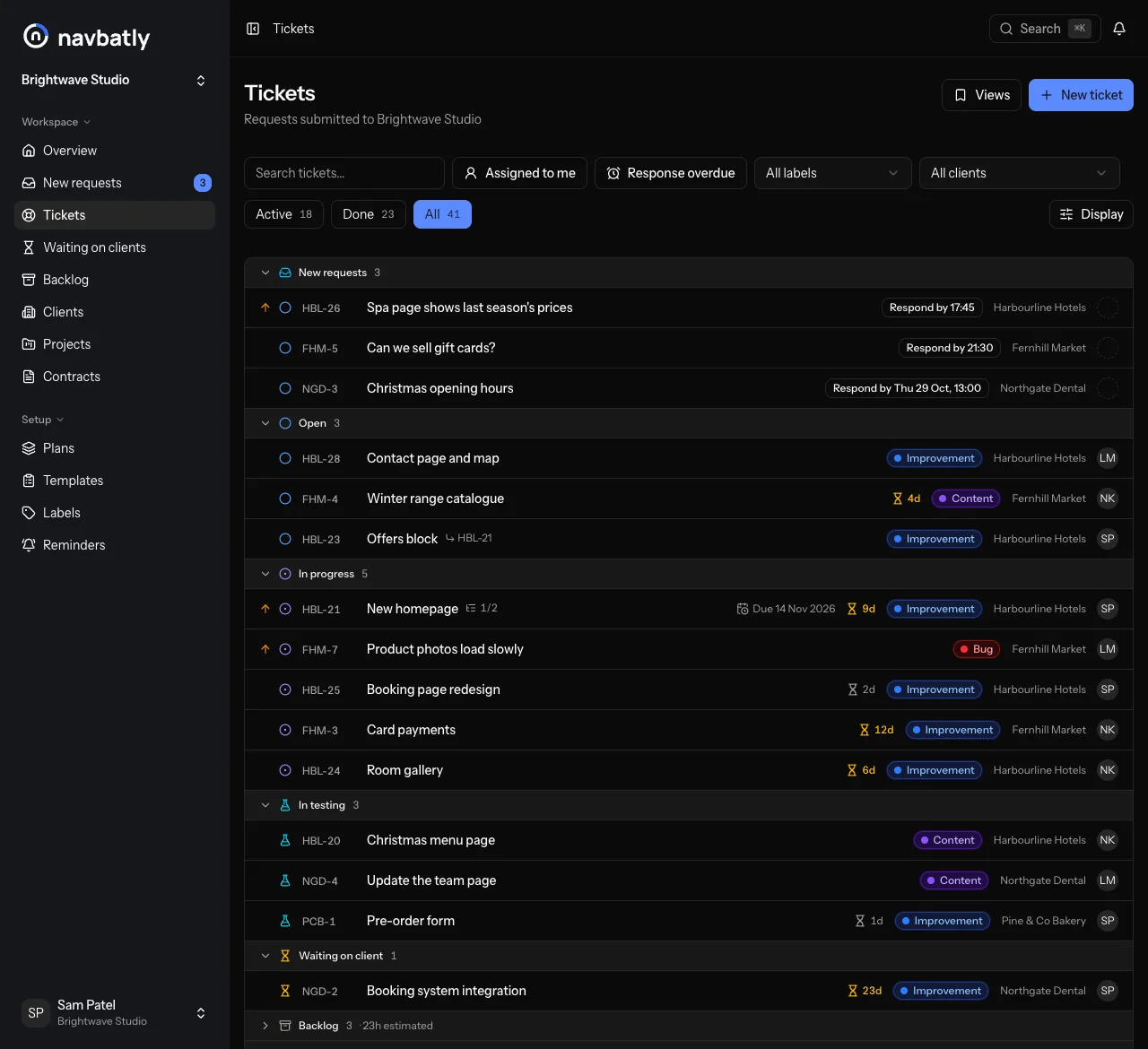Click the New ticket button
The width and height of the screenshot is (1148, 1049).
[x=1081, y=95]
